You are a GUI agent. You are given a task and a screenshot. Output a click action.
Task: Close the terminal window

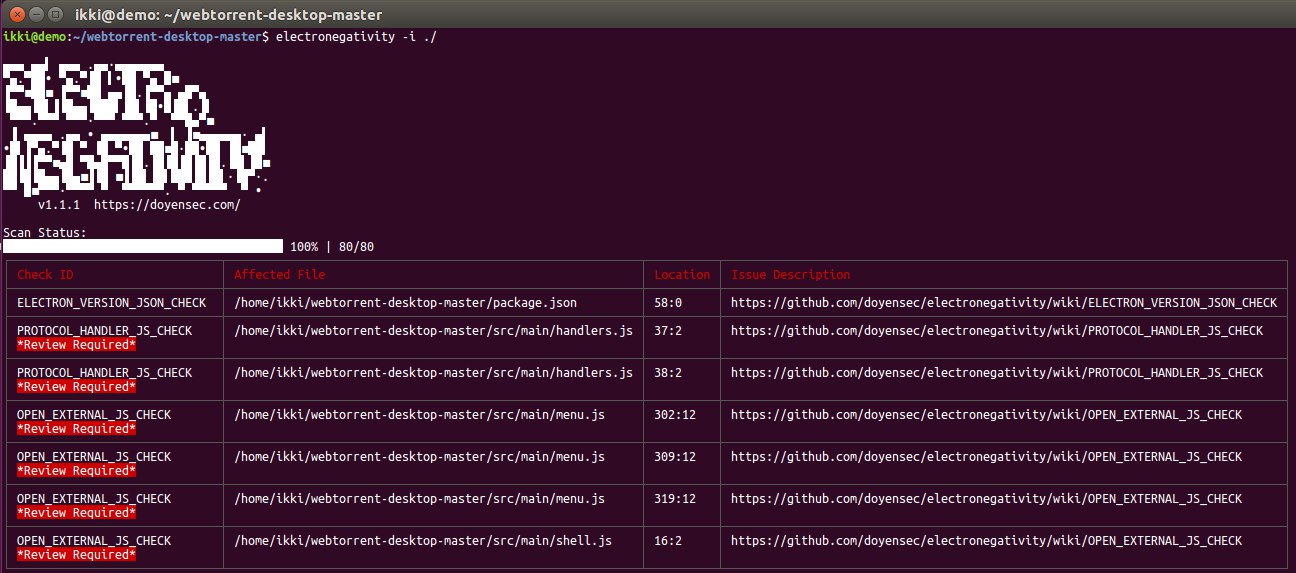[x=17, y=14]
